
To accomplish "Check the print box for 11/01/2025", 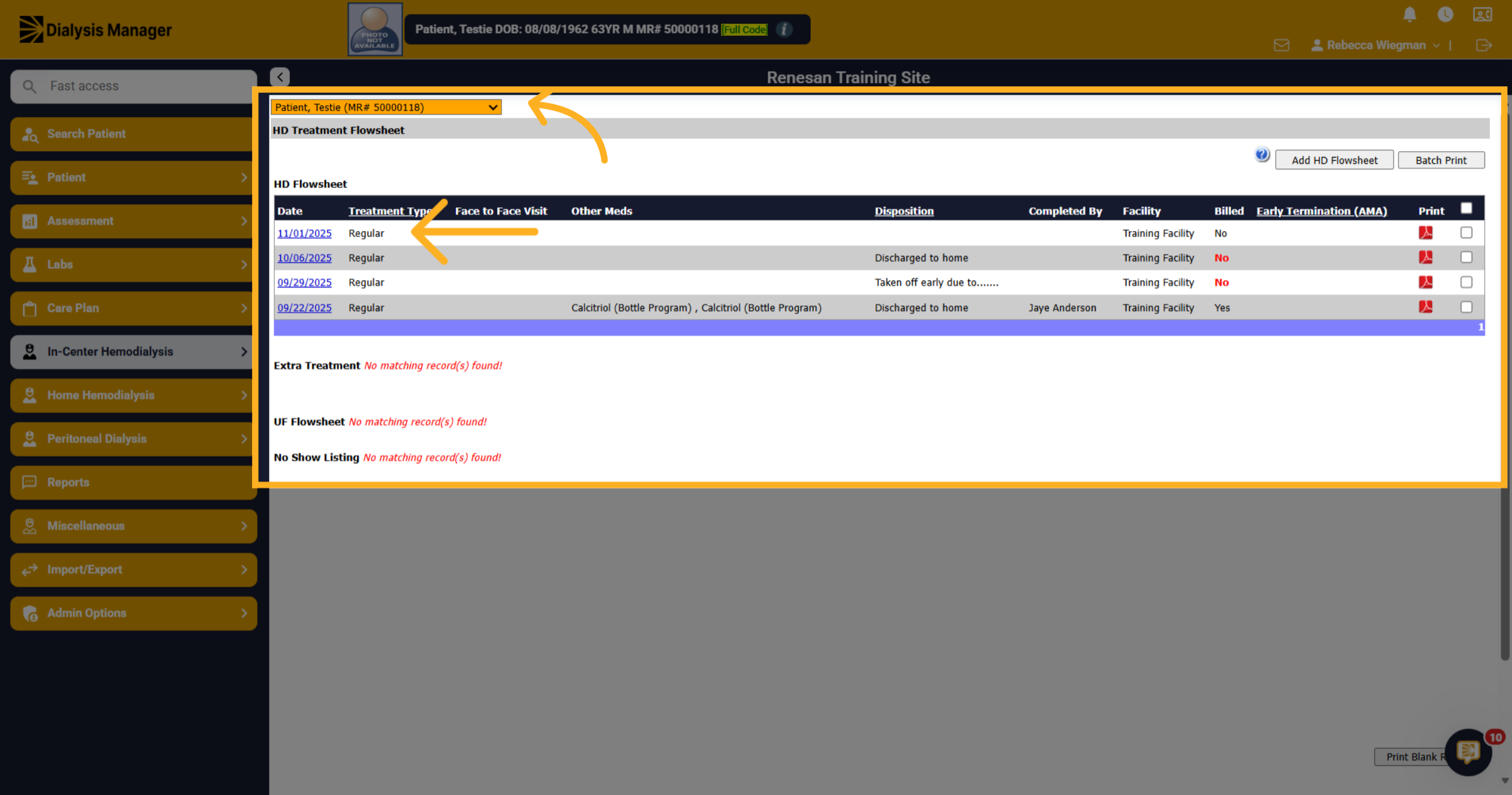I will pyautogui.click(x=1467, y=233).
